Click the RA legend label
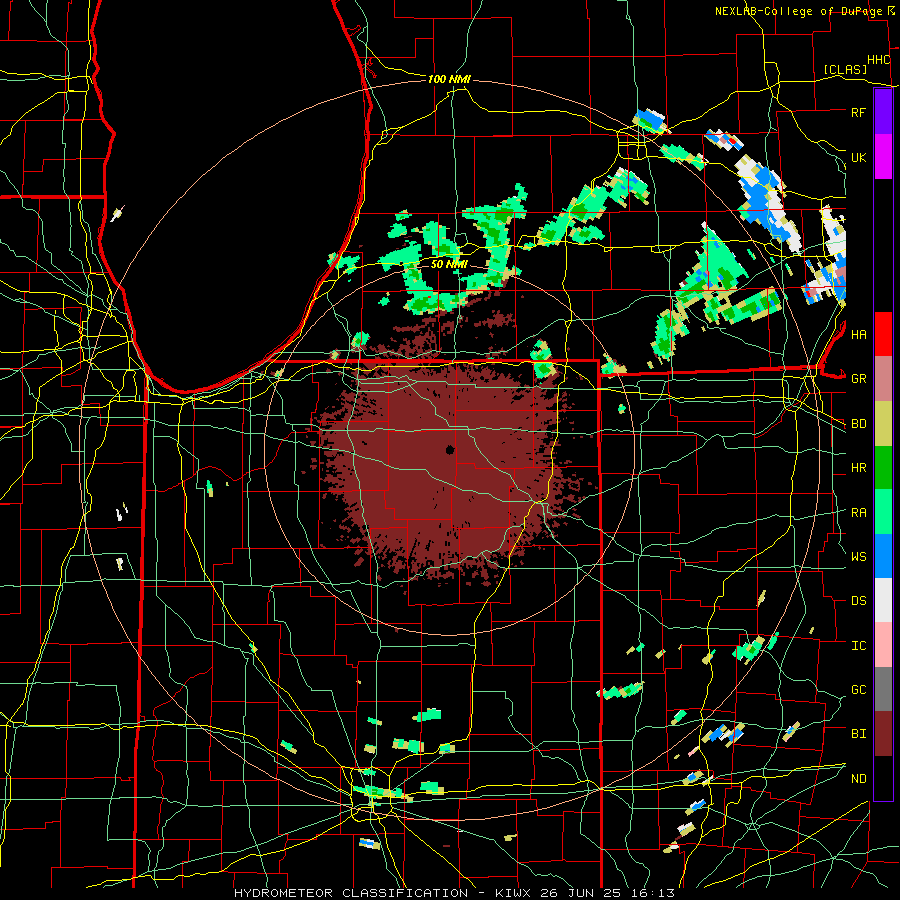The image size is (900, 900). [x=858, y=513]
